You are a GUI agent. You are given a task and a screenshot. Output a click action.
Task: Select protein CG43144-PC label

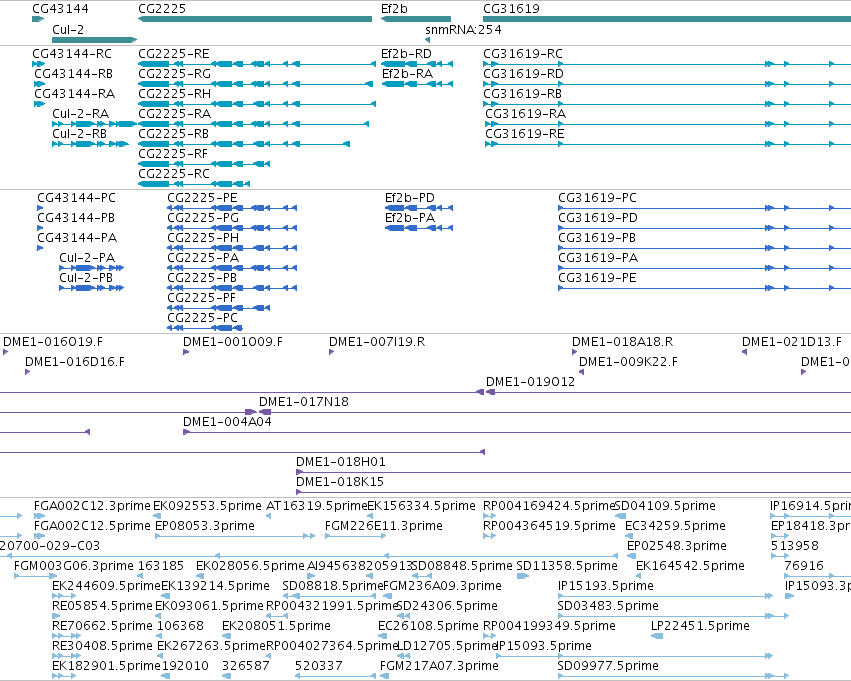point(76,198)
